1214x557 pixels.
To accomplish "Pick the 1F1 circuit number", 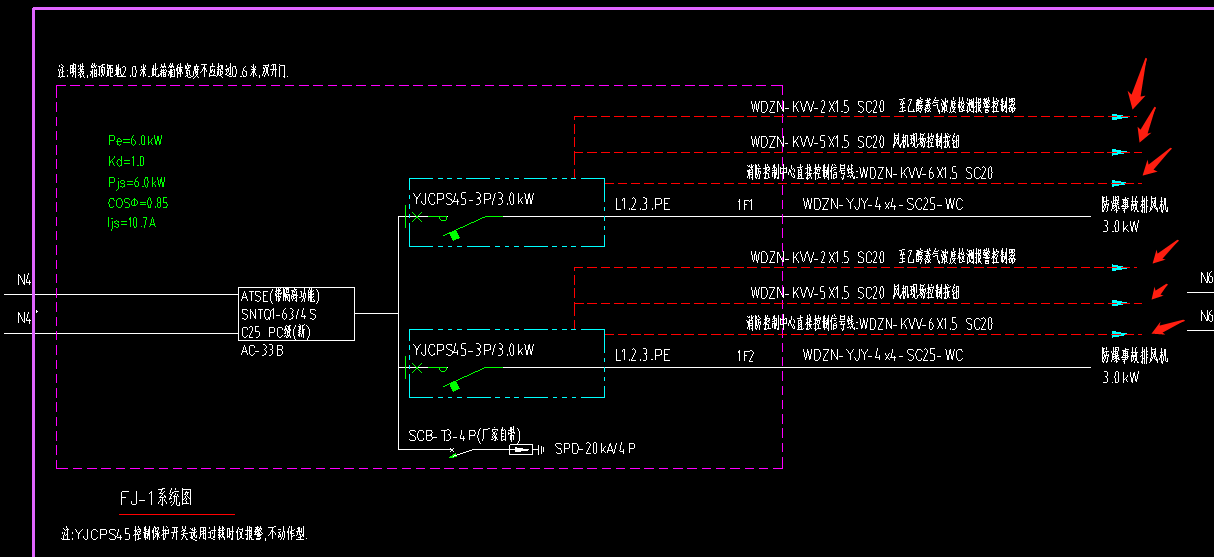I will point(745,205).
